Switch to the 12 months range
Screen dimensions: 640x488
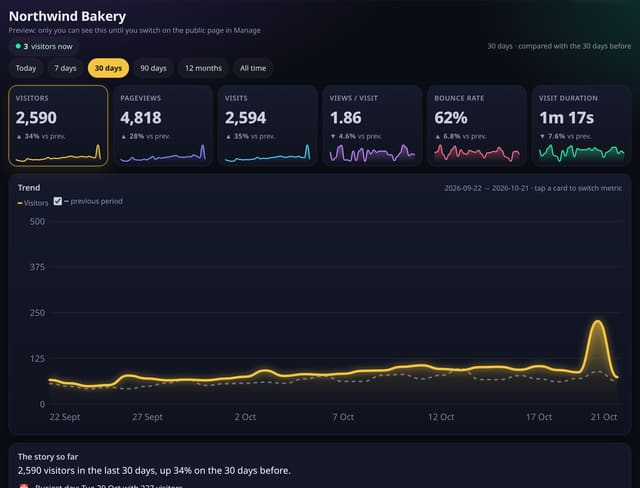[203, 68]
